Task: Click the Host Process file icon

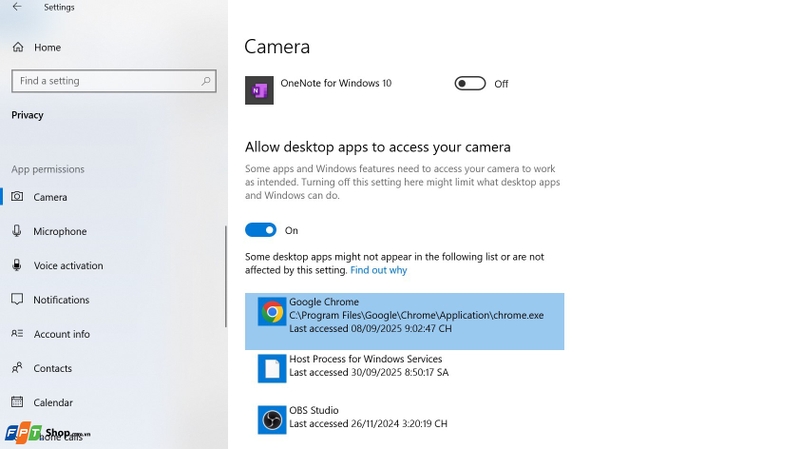Action: point(272,368)
